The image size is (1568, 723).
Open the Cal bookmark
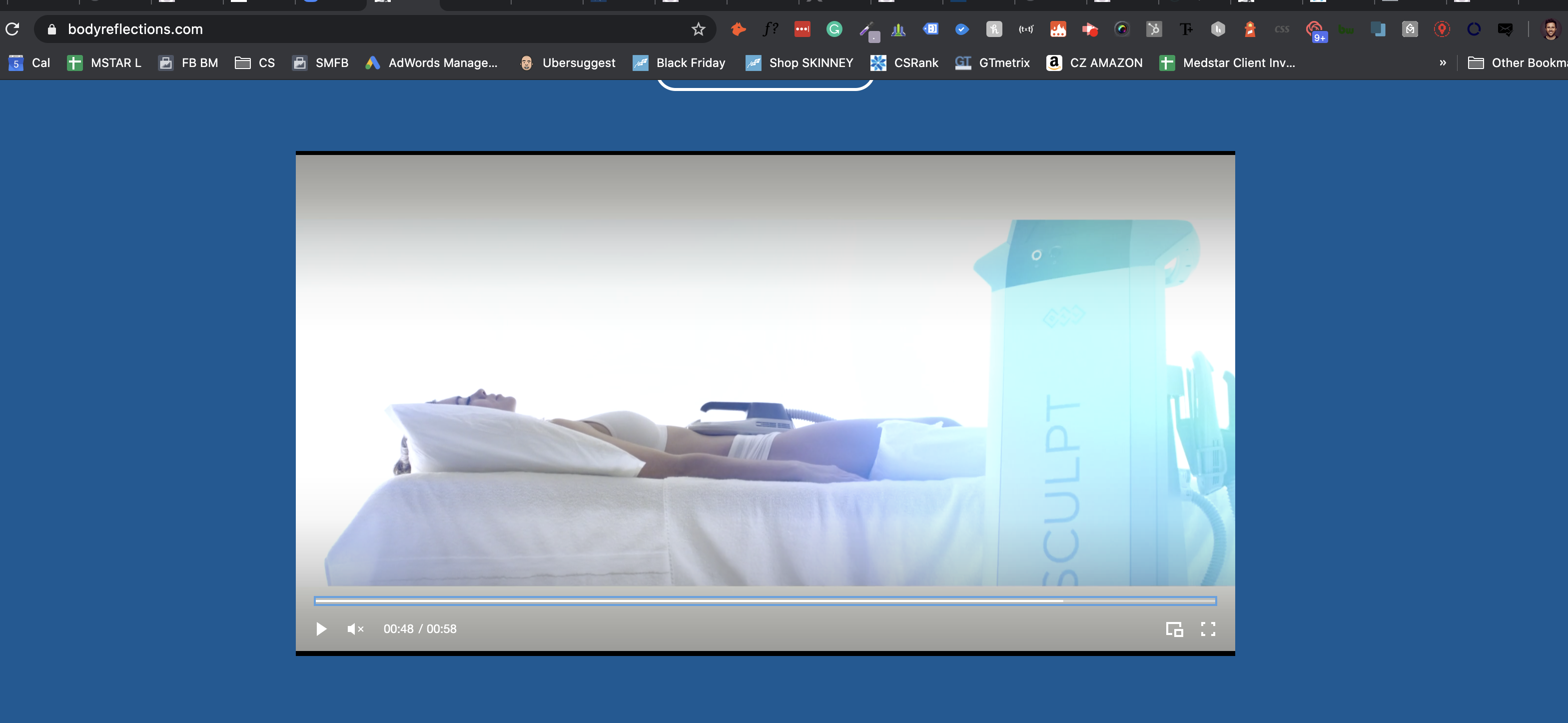pos(29,62)
